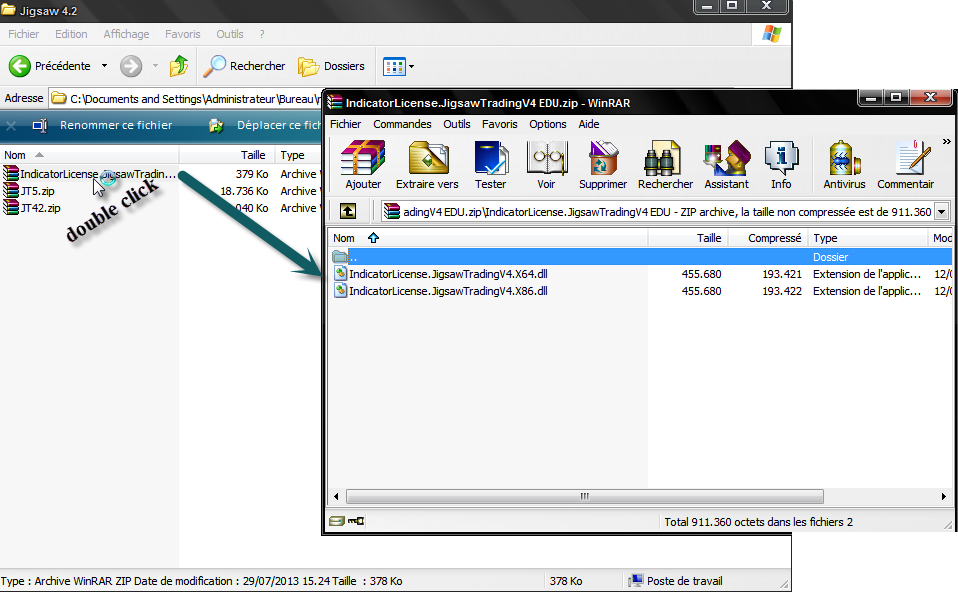Launch the Assistant wizard icon
The image size is (958, 592).
point(726,164)
